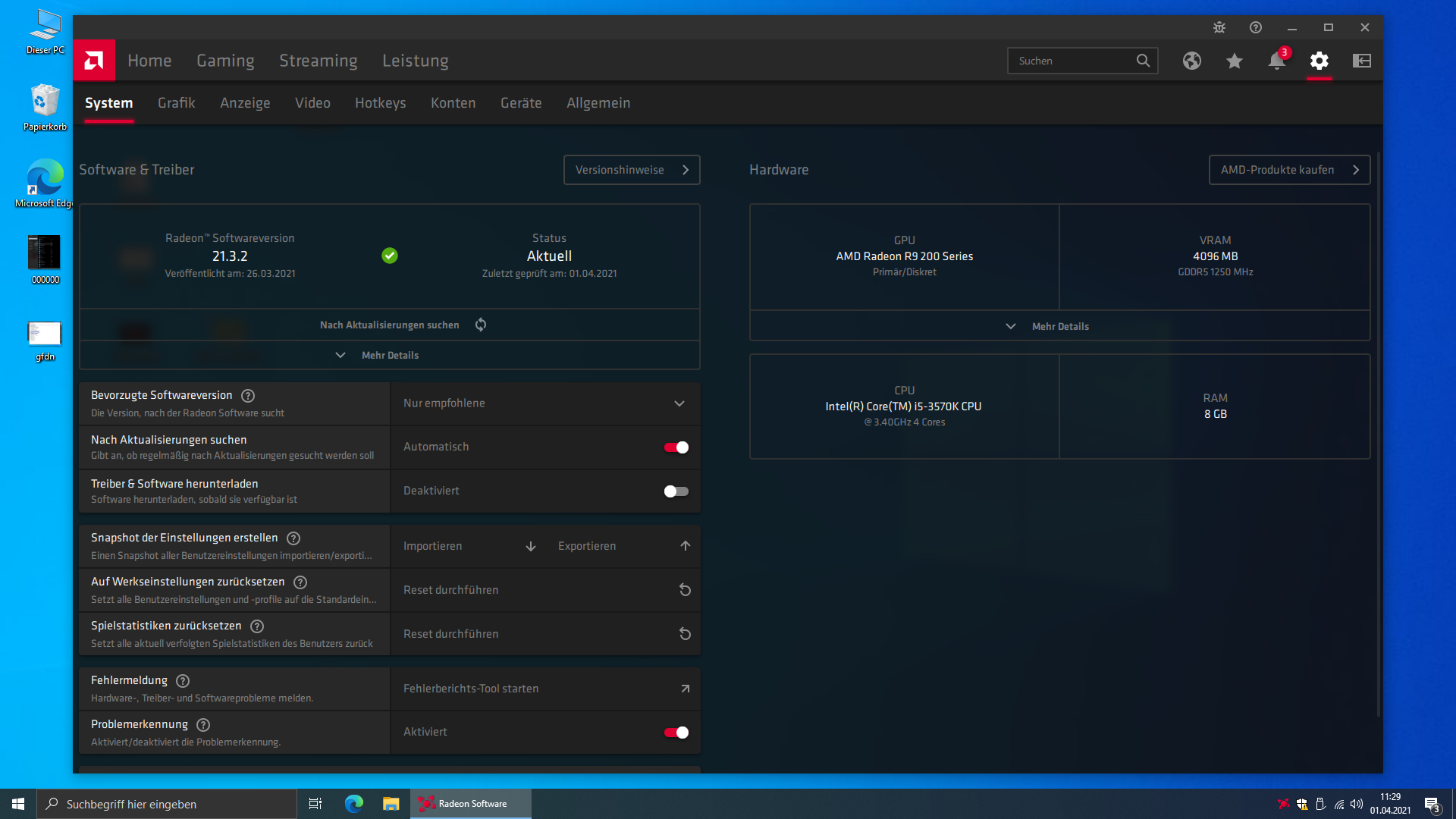The width and height of the screenshot is (1456, 819).
Task: Open the notifications bell icon
Action: click(x=1276, y=61)
